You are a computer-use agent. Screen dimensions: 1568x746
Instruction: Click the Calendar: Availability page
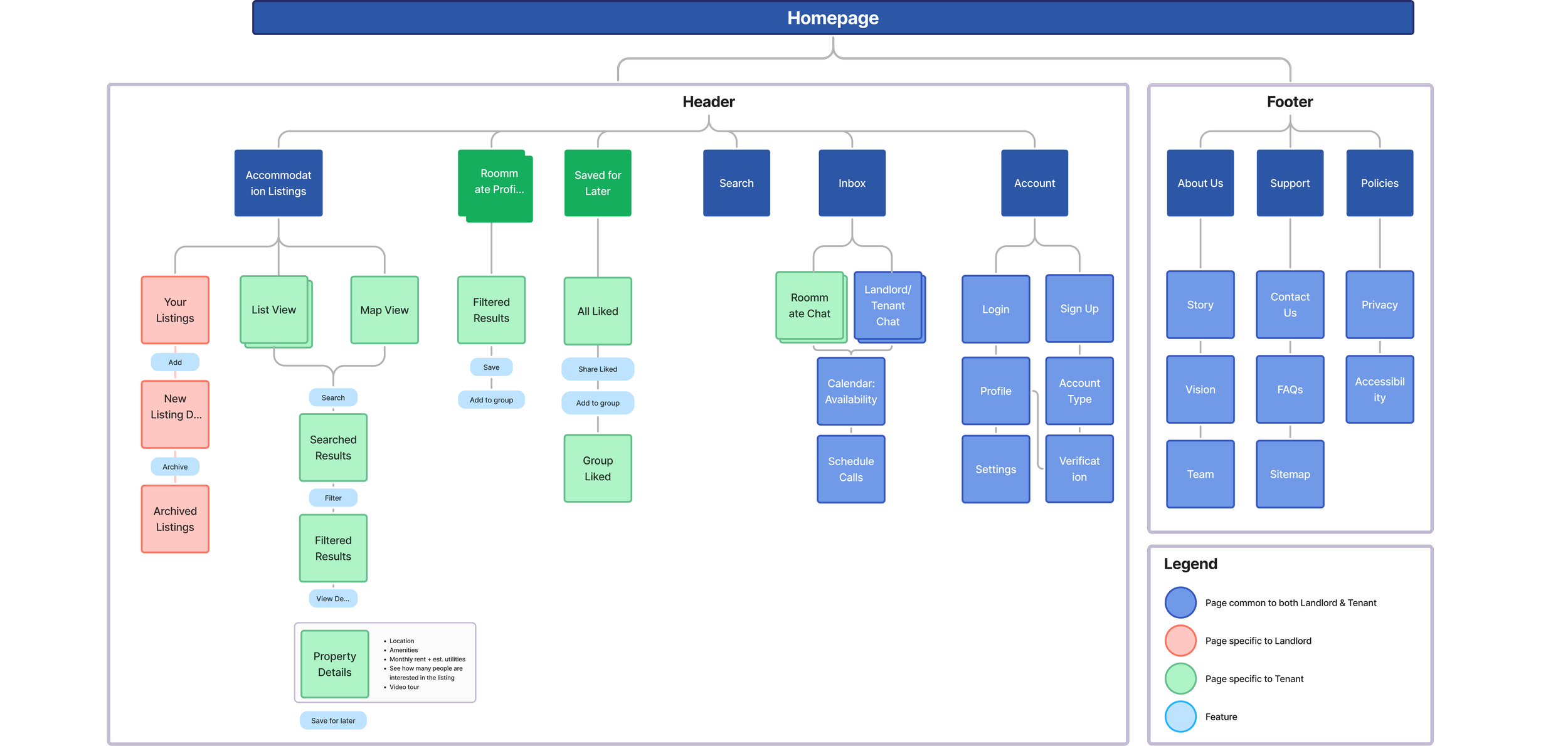[x=850, y=391]
